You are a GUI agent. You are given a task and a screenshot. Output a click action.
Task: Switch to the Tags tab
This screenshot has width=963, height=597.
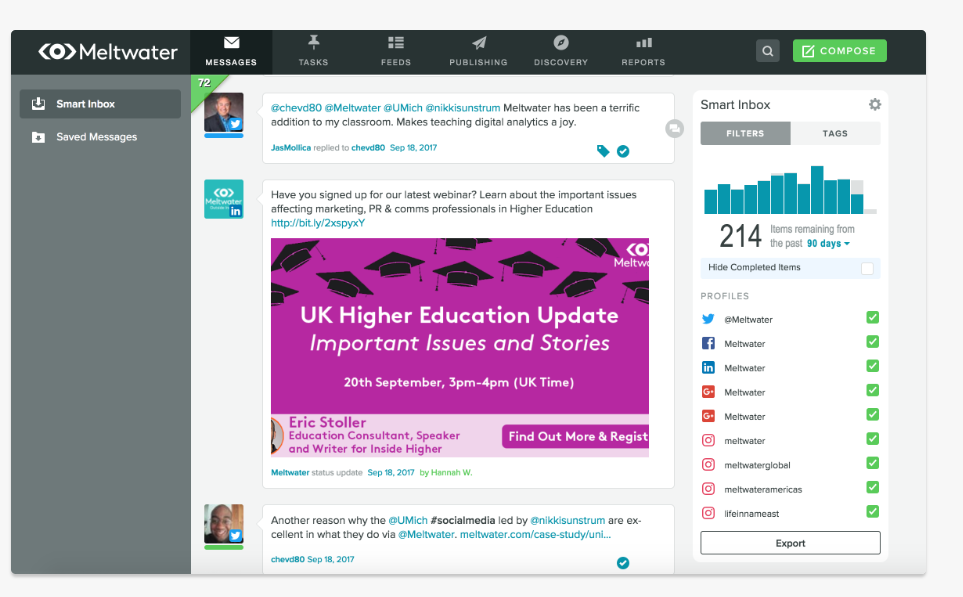pyautogui.click(x=835, y=133)
